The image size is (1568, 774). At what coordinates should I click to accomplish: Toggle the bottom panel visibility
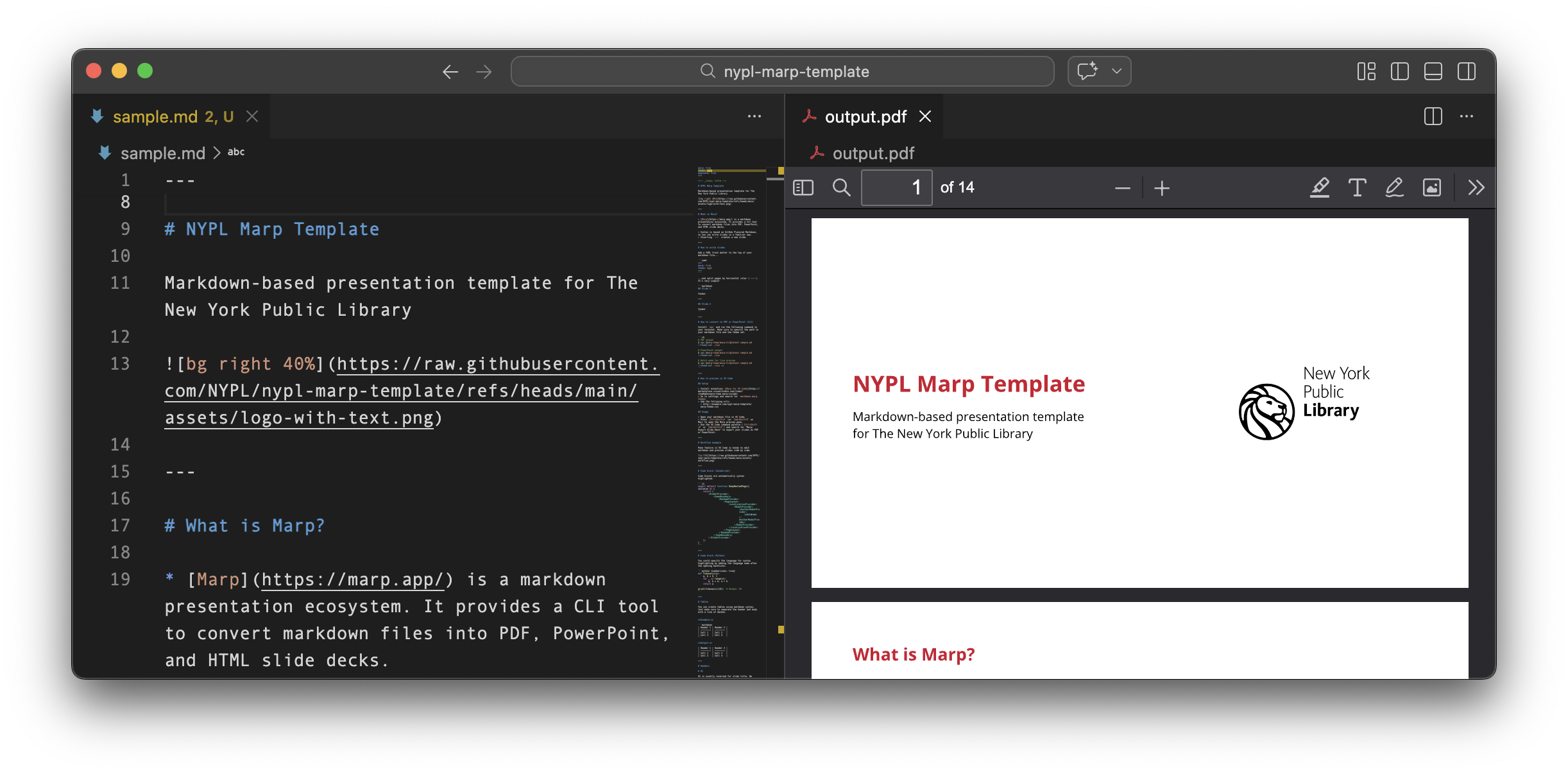(1433, 71)
